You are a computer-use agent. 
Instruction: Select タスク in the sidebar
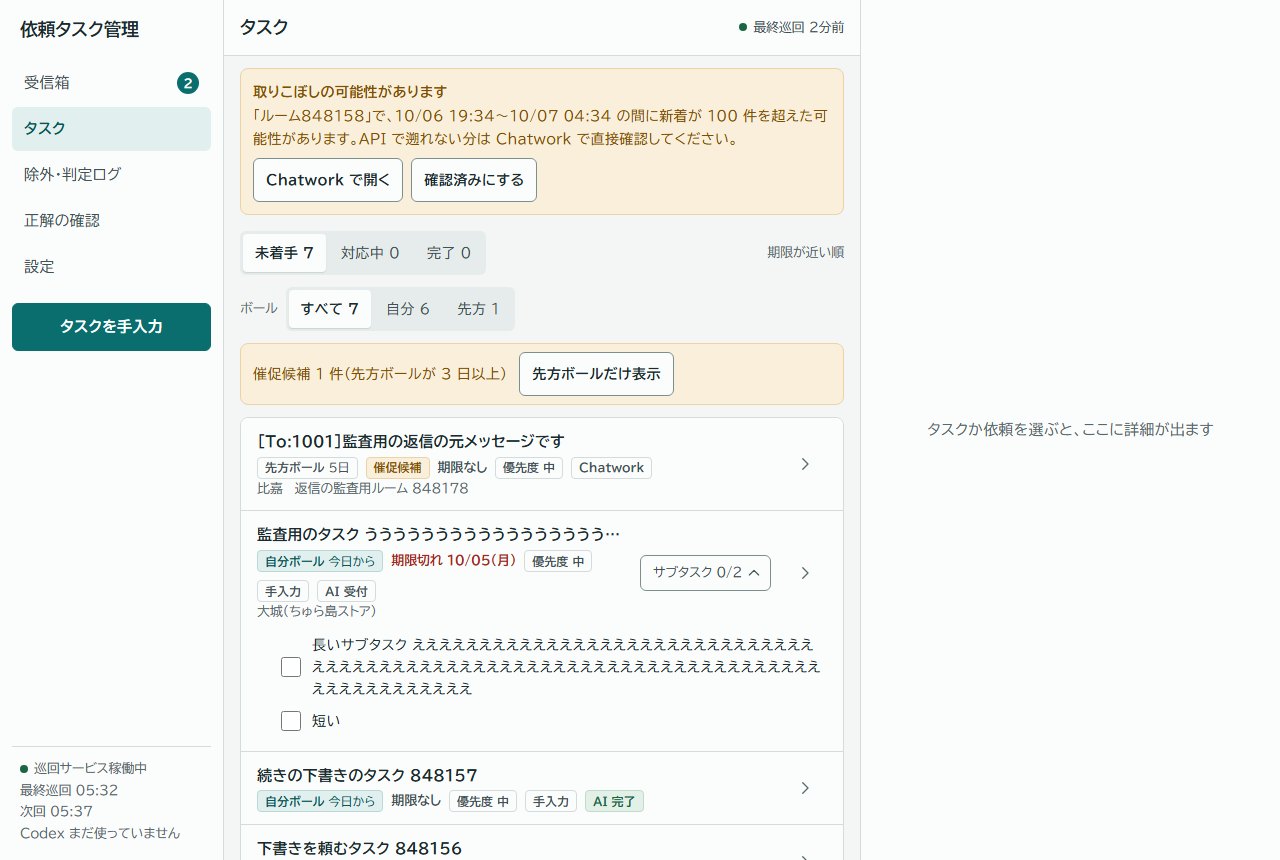pyautogui.click(x=111, y=129)
